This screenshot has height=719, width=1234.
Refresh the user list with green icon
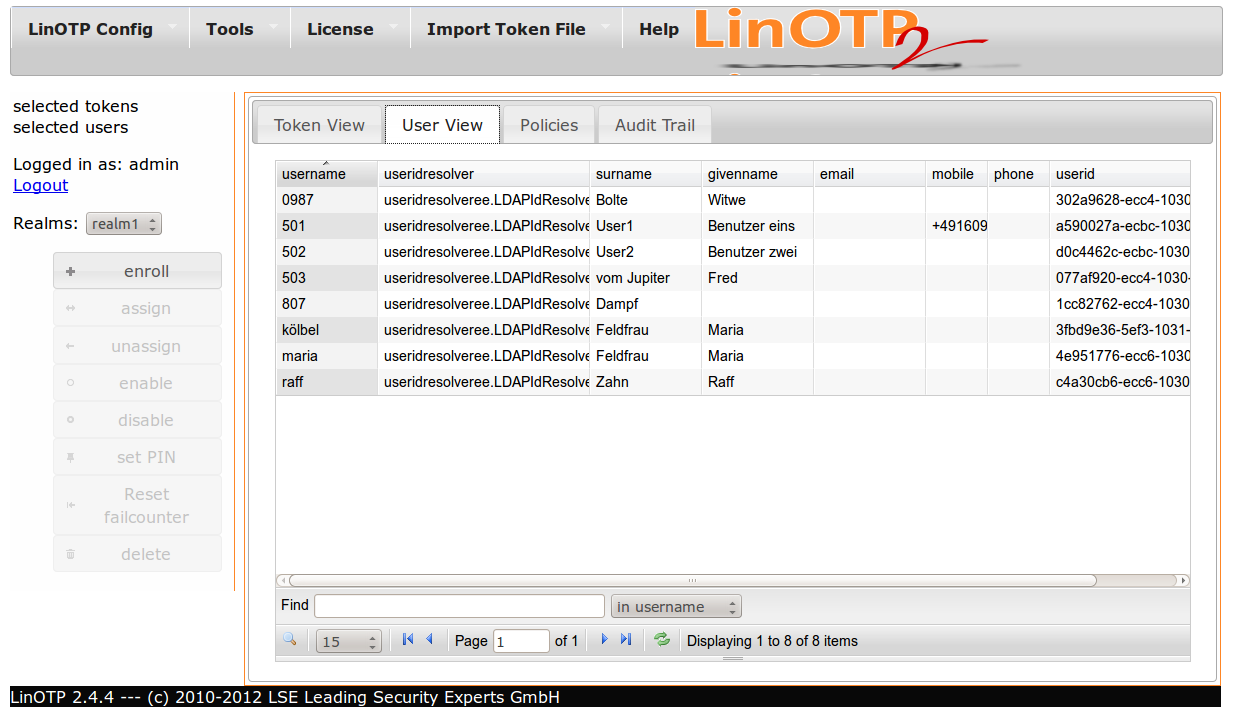coord(661,640)
